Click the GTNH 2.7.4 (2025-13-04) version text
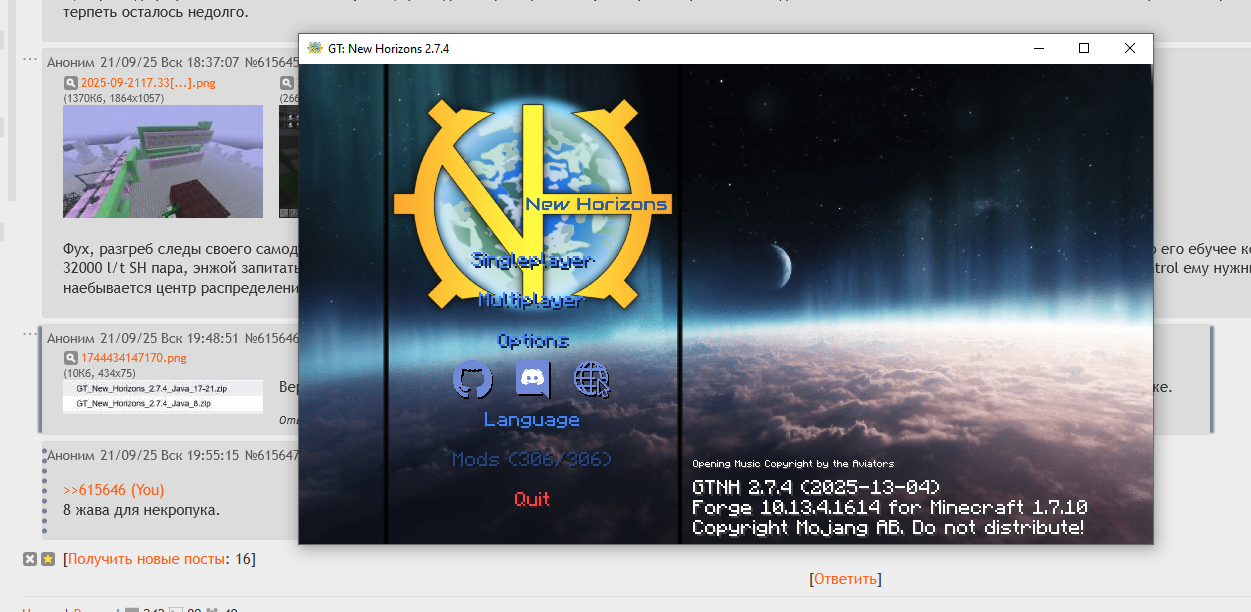Image resolution: width=1251 pixels, height=612 pixels. [816, 487]
